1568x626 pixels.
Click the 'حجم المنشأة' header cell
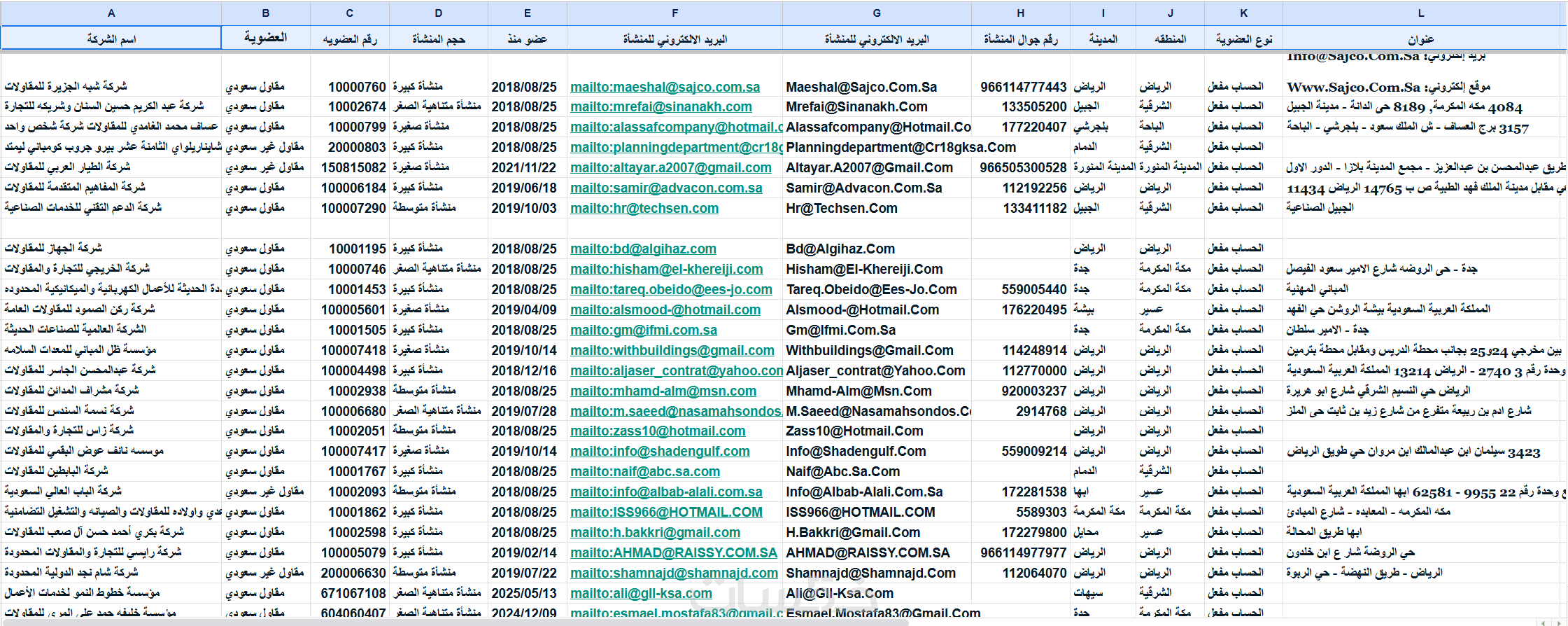coord(439,39)
